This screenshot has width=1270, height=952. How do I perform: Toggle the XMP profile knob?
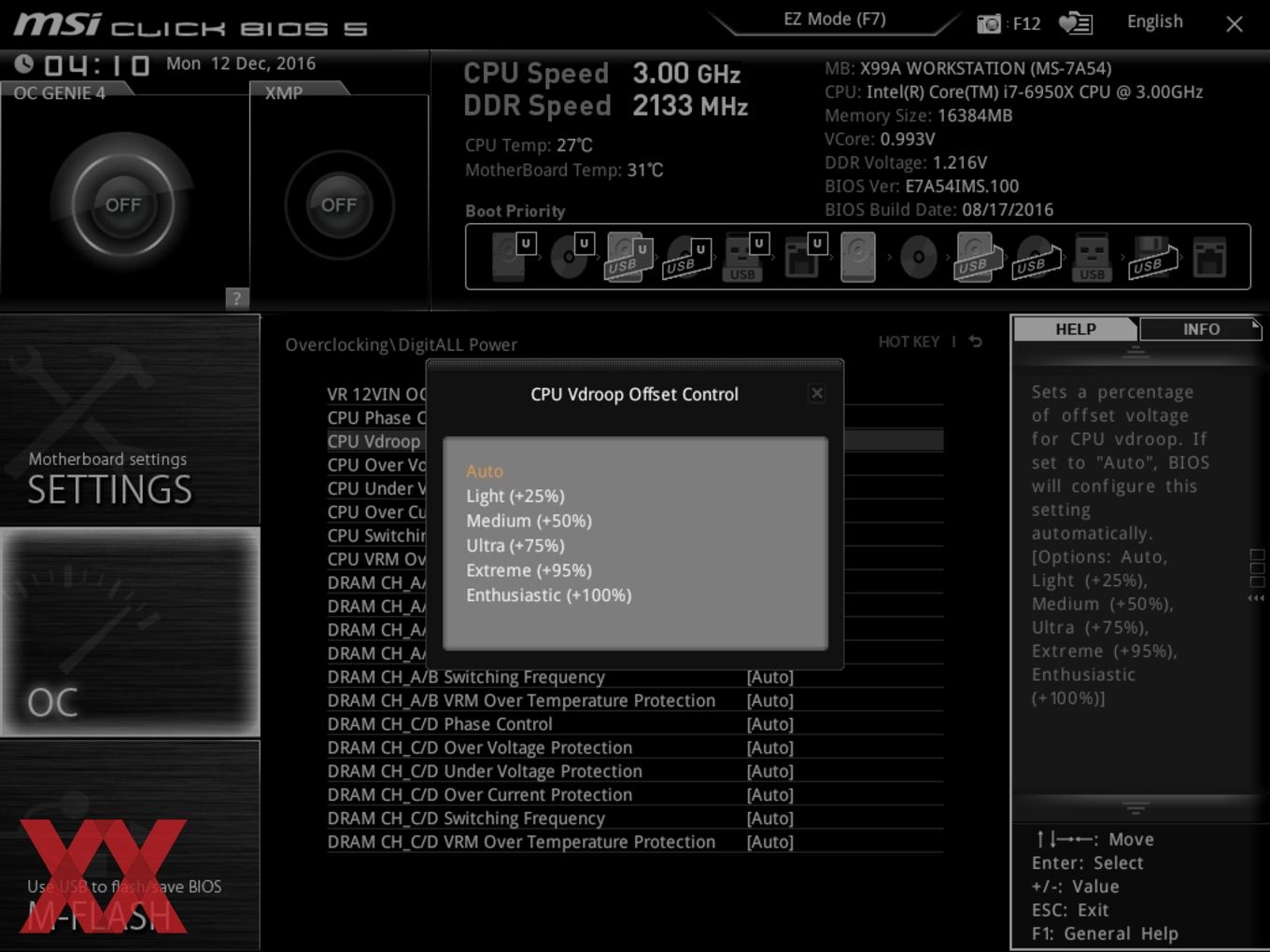pyautogui.click(x=339, y=205)
